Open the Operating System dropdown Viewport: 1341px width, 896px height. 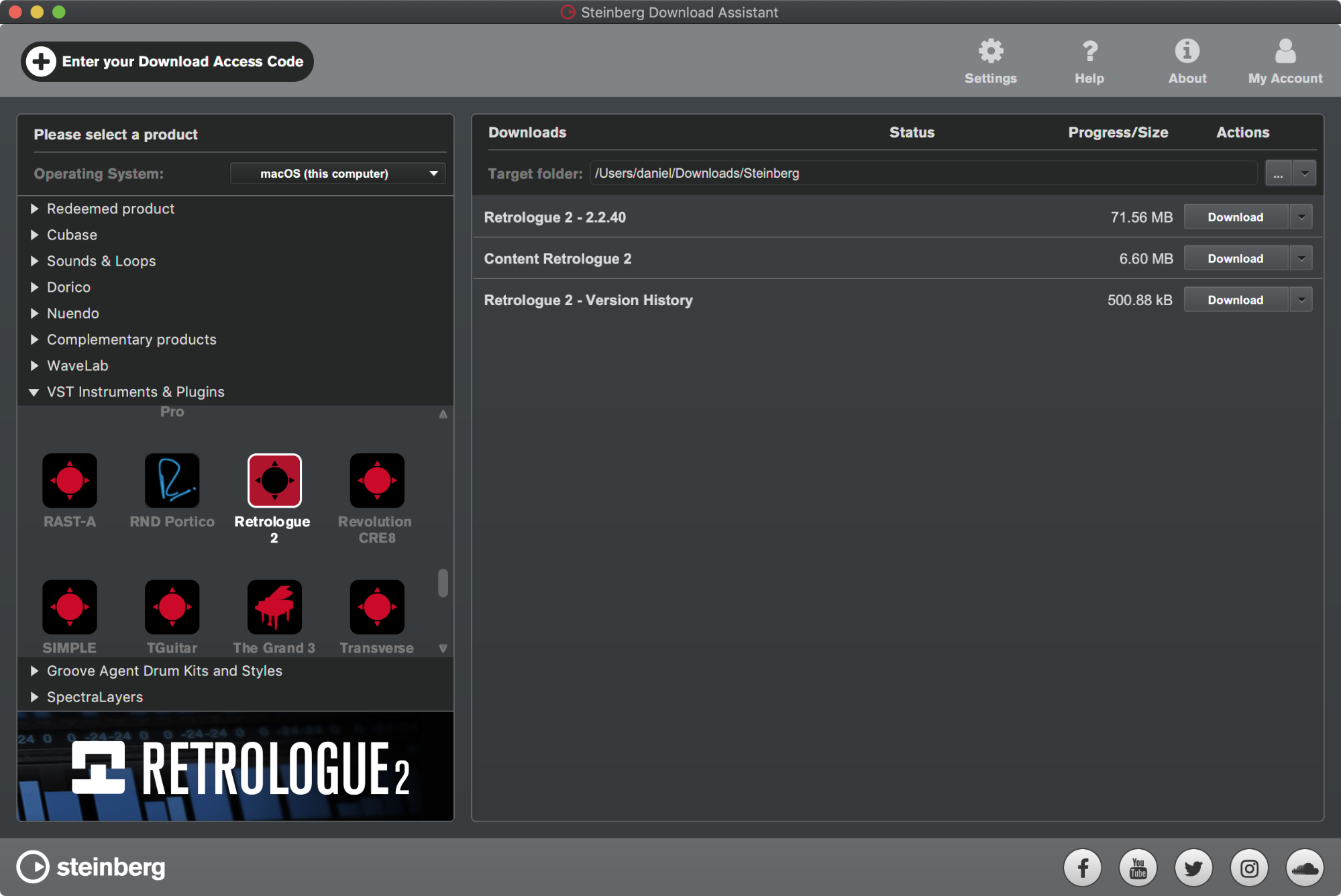(337, 174)
